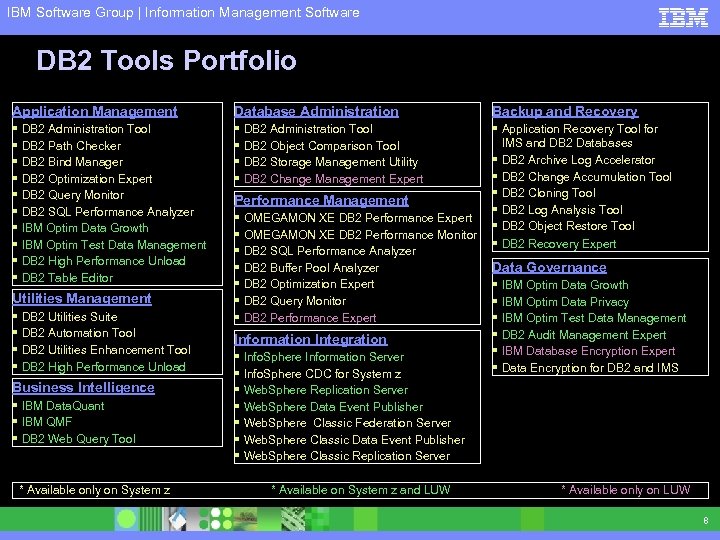Select WebSphere Classic Data Event Publisher
This screenshot has height=540, width=720.
coord(354,440)
